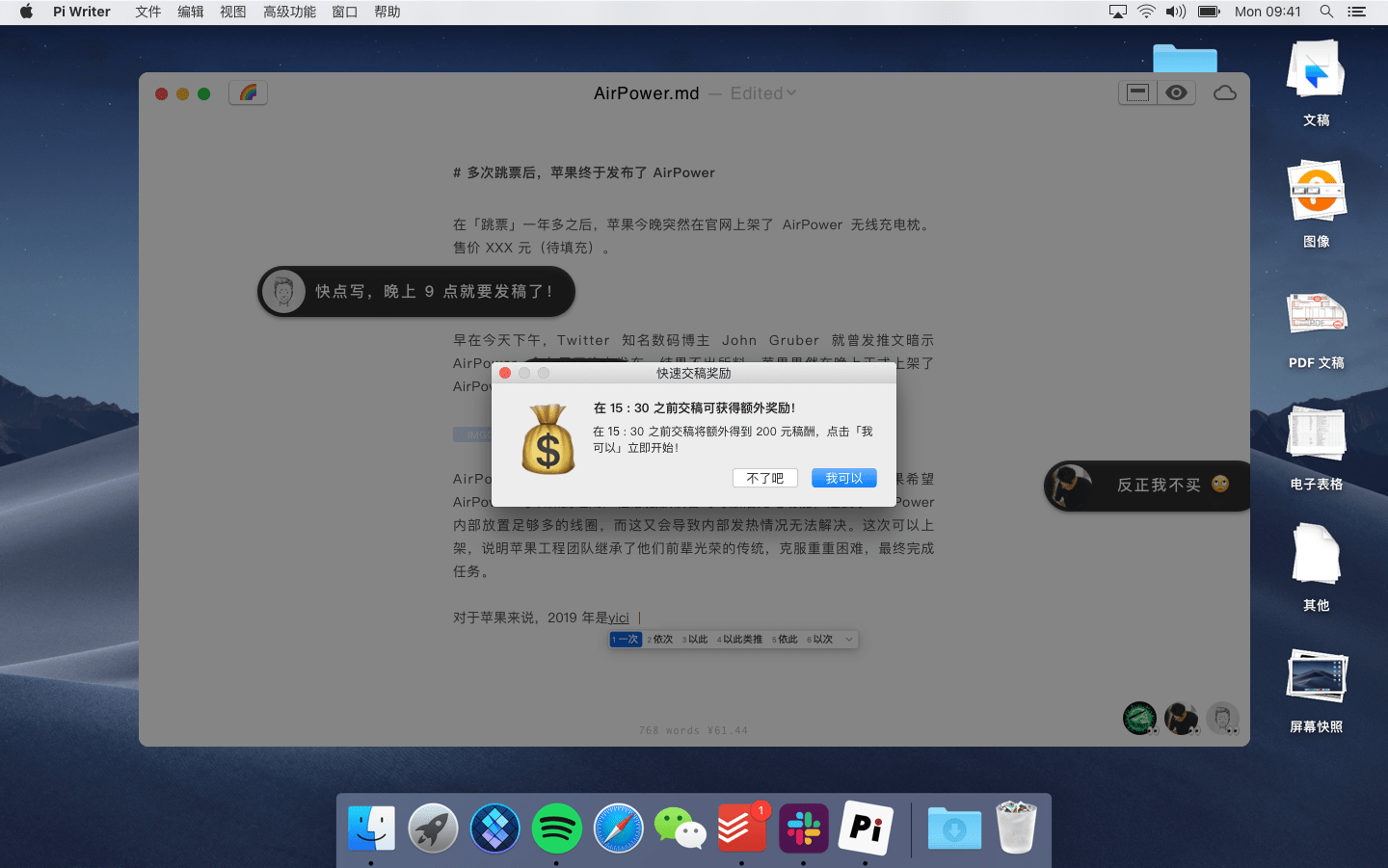Click the grey sketch avatar at bottom right
This screenshot has width=1388, height=868.
click(x=1223, y=718)
